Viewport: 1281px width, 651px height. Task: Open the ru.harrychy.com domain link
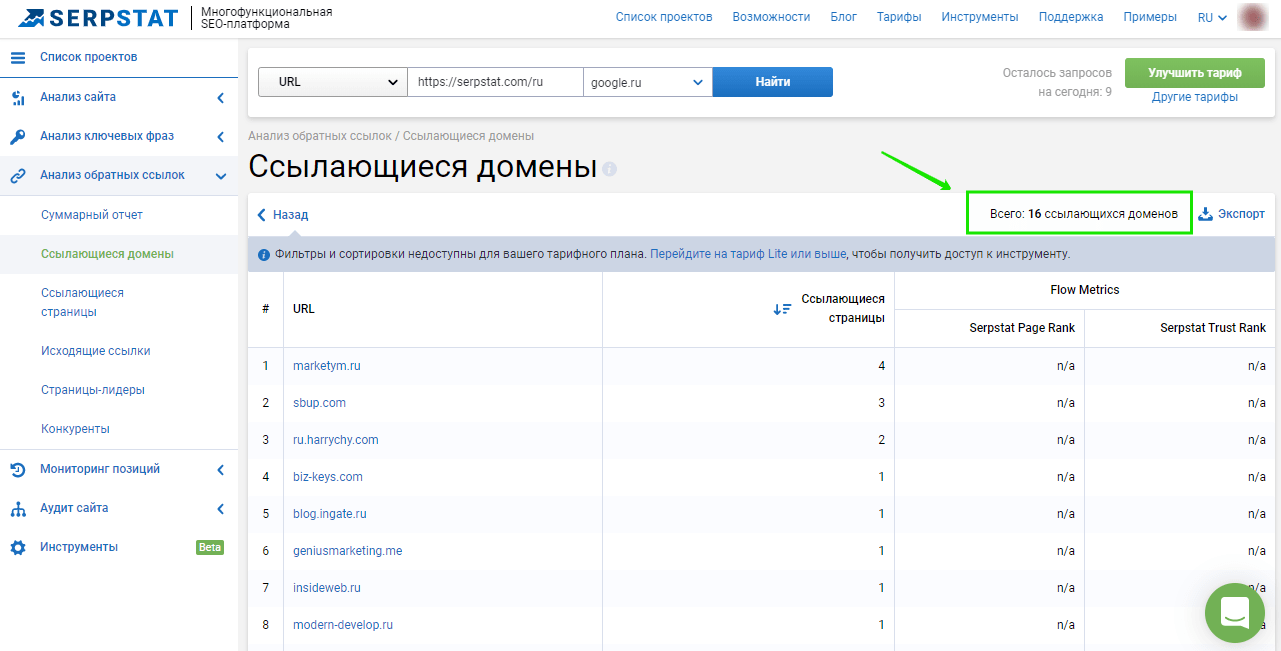(335, 440)
